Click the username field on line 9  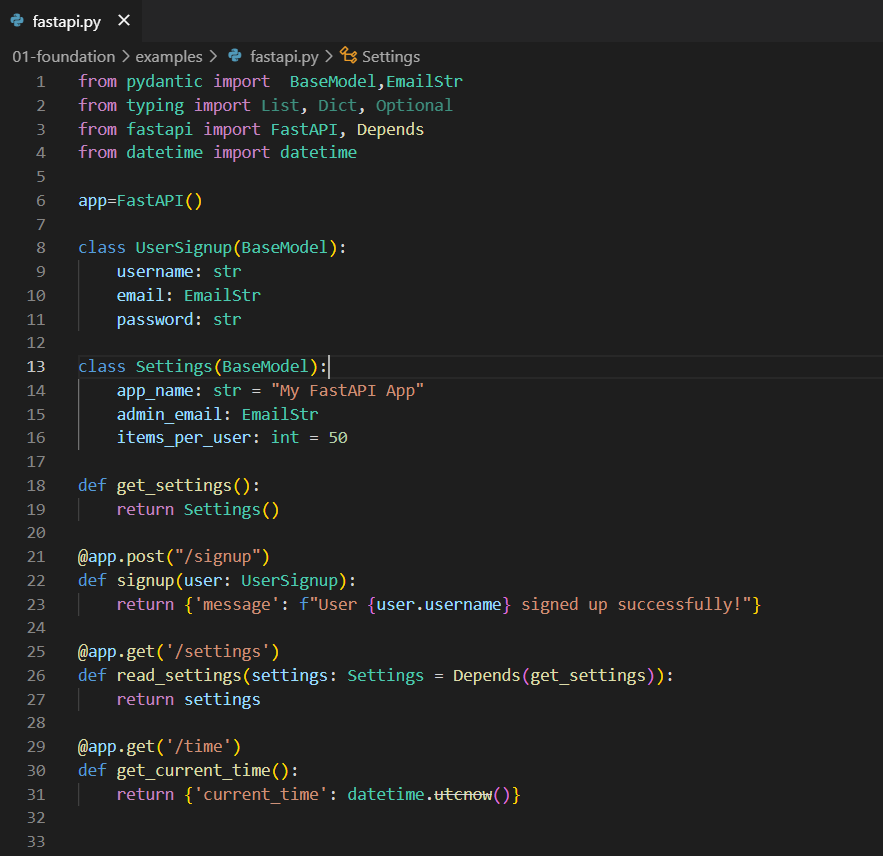[x=155, y=271]
